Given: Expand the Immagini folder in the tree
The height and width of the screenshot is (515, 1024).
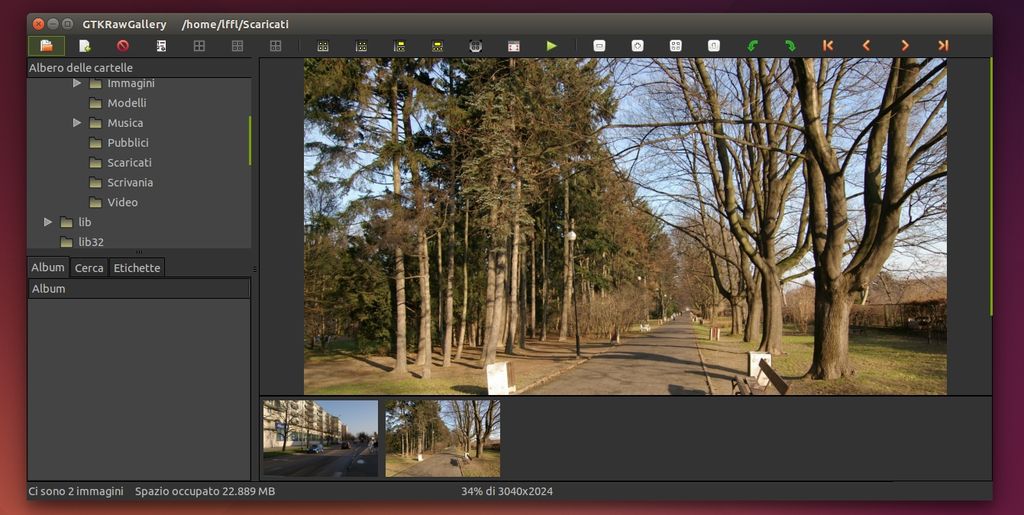Looking at the screenshot, I should (x=77, y=84).
